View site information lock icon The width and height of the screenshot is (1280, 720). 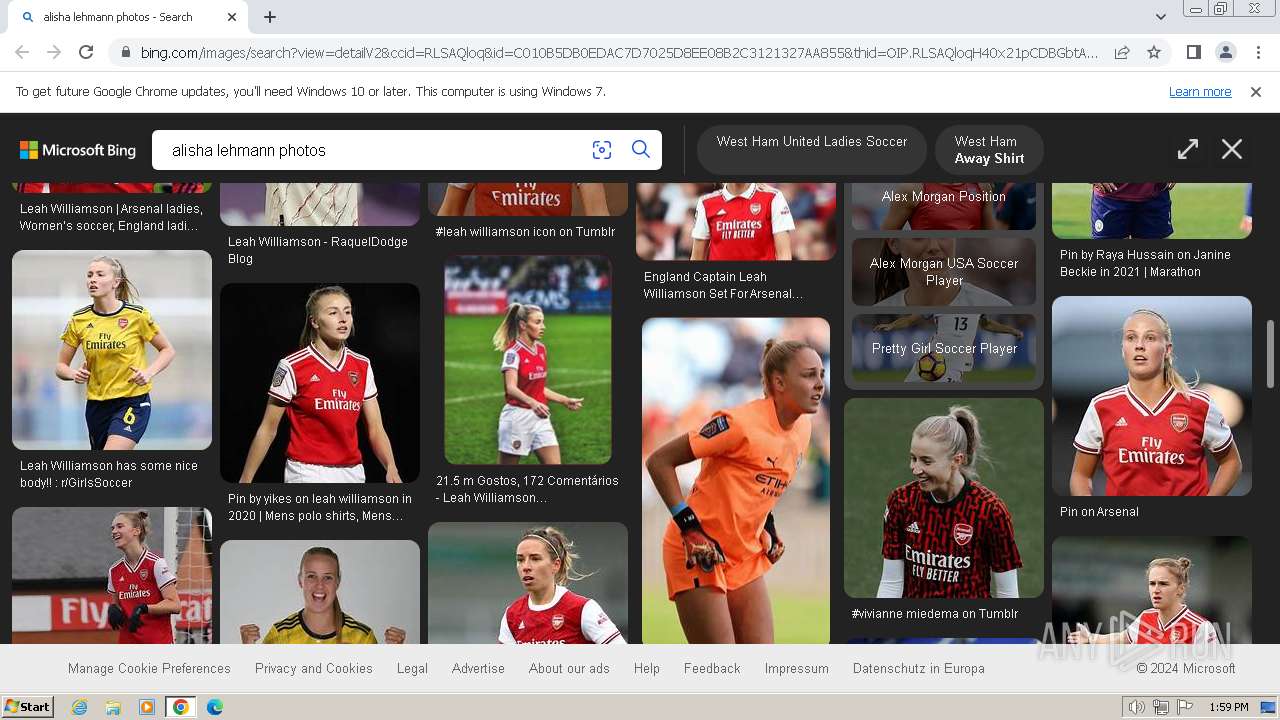[124, 52]
